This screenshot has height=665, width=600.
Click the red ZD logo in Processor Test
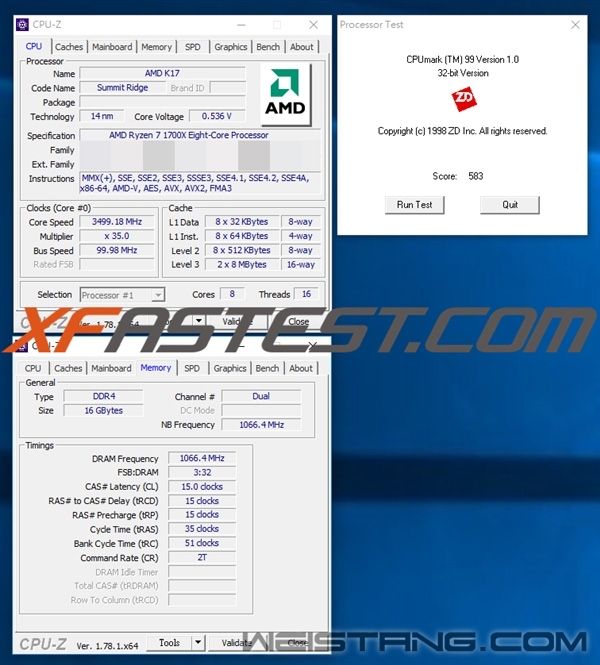464,99
